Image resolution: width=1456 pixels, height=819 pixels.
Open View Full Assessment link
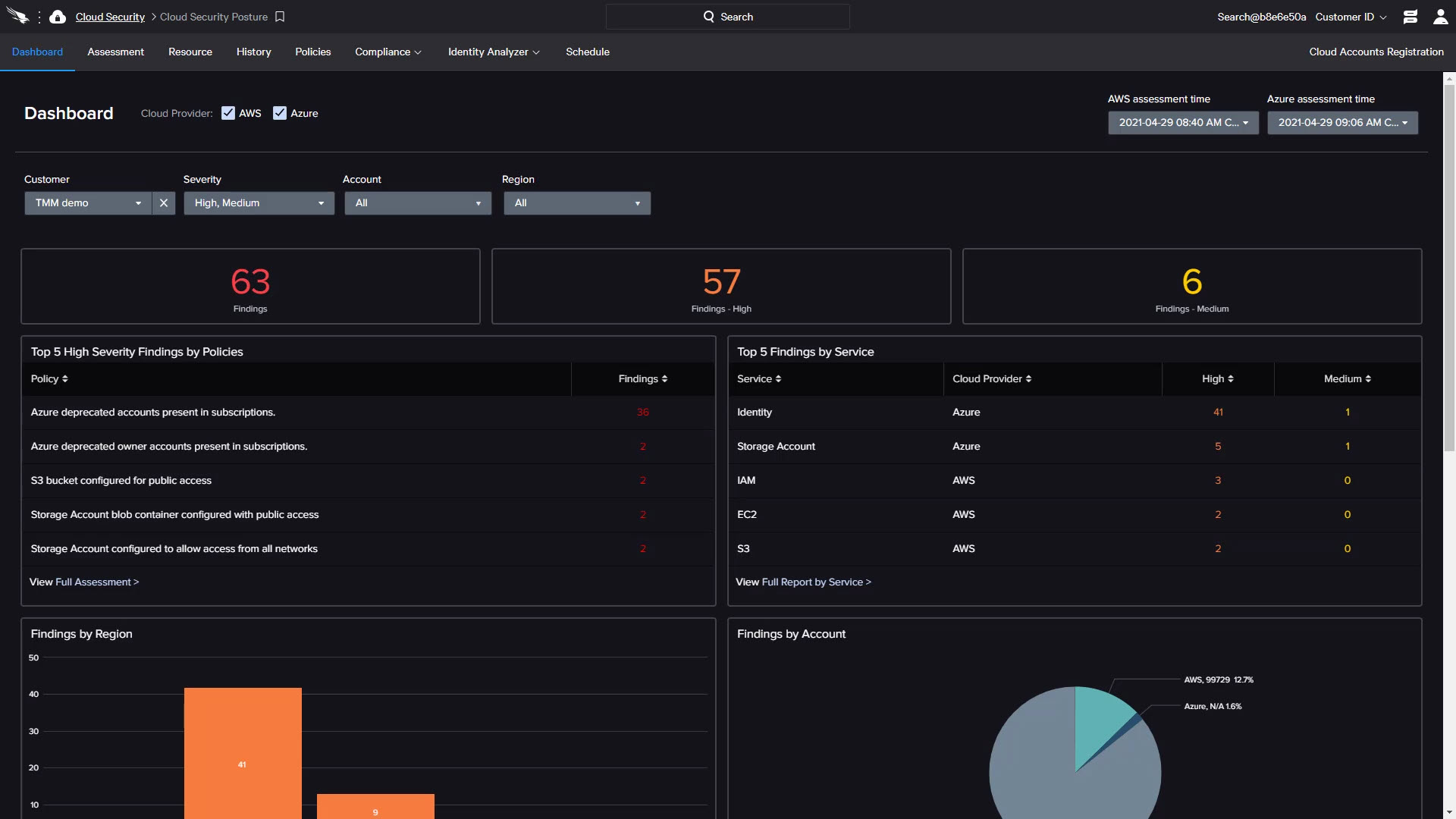tap(96, 582)
